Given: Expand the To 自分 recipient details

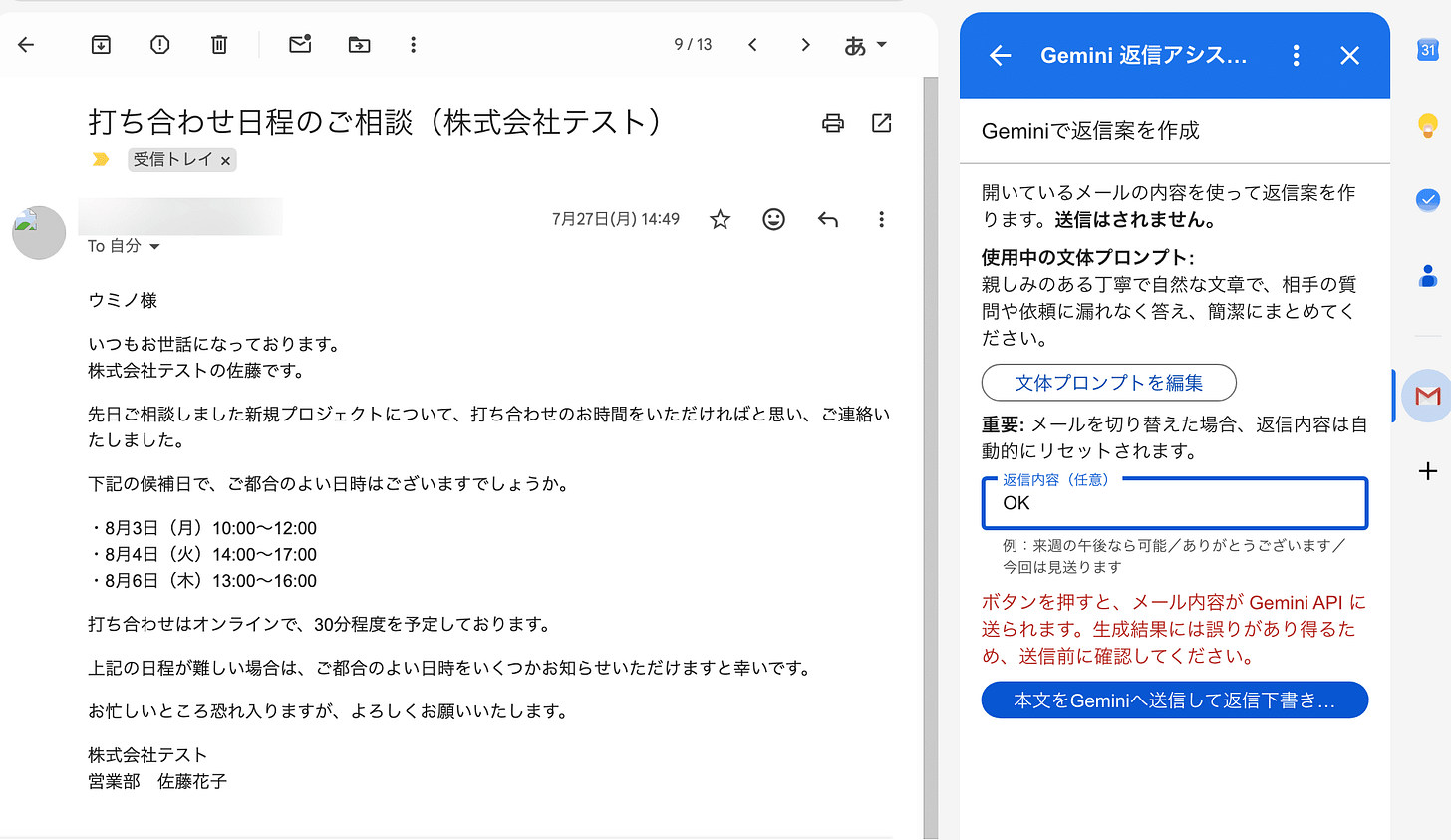Looking at the screenshot, I should point(154,246).
